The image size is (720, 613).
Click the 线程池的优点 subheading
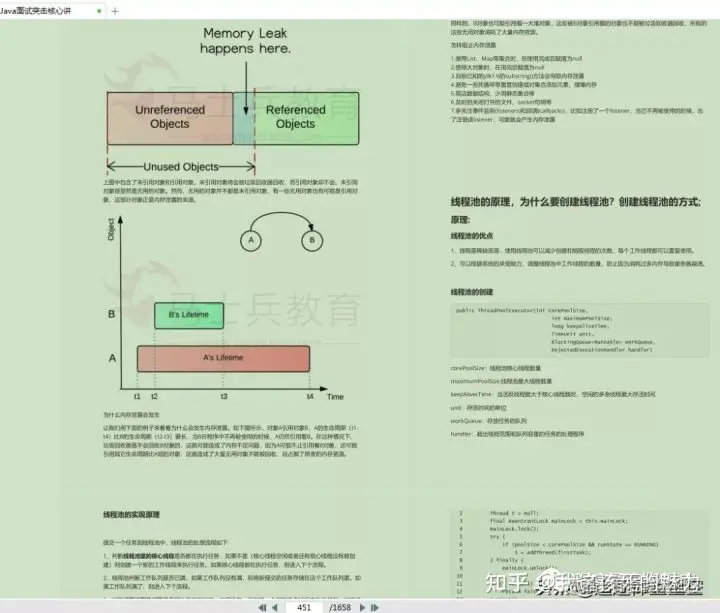tap(472, 236)
